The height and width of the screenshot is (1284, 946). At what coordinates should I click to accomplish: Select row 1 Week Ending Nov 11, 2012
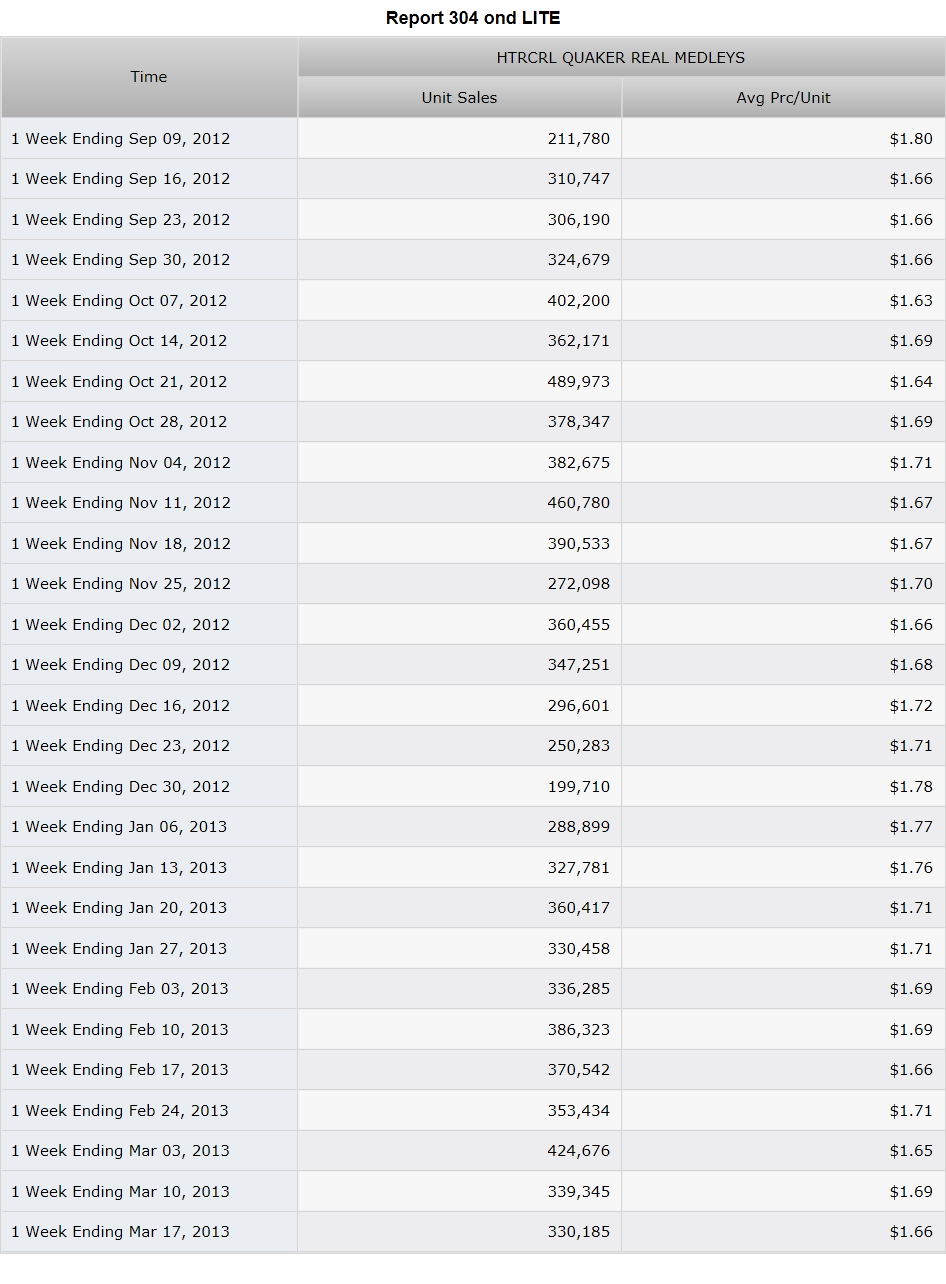coord(473,502)
